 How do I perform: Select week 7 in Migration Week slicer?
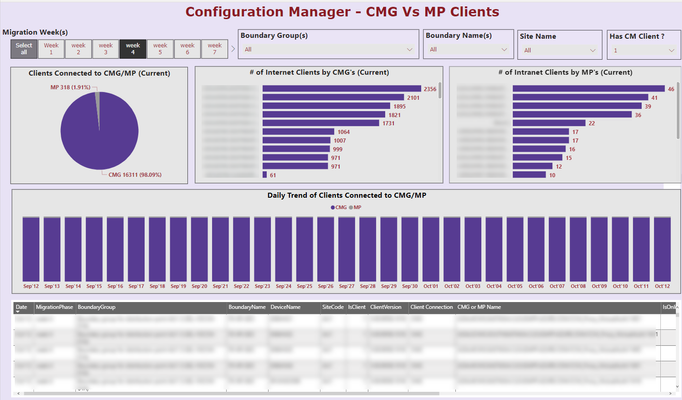tap(214, 49)
